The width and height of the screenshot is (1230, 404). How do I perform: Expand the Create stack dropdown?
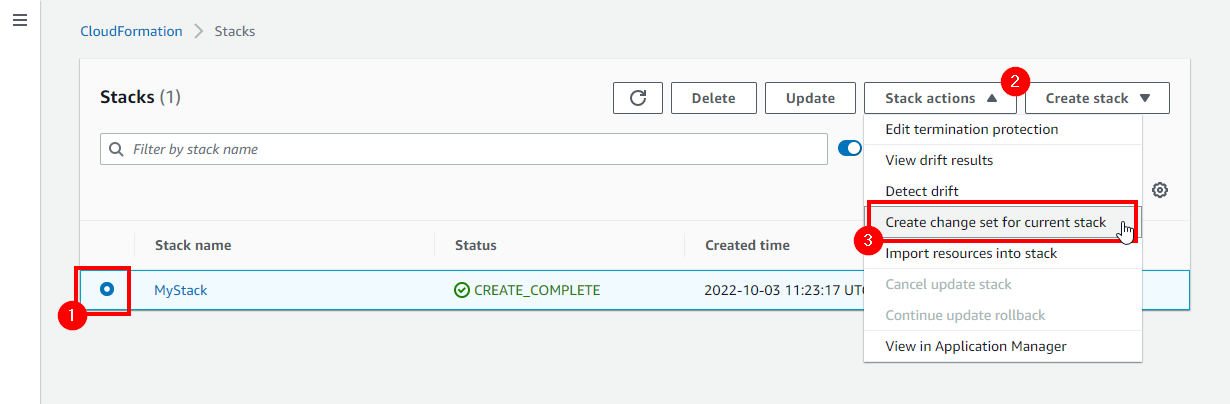point(1097,98)
